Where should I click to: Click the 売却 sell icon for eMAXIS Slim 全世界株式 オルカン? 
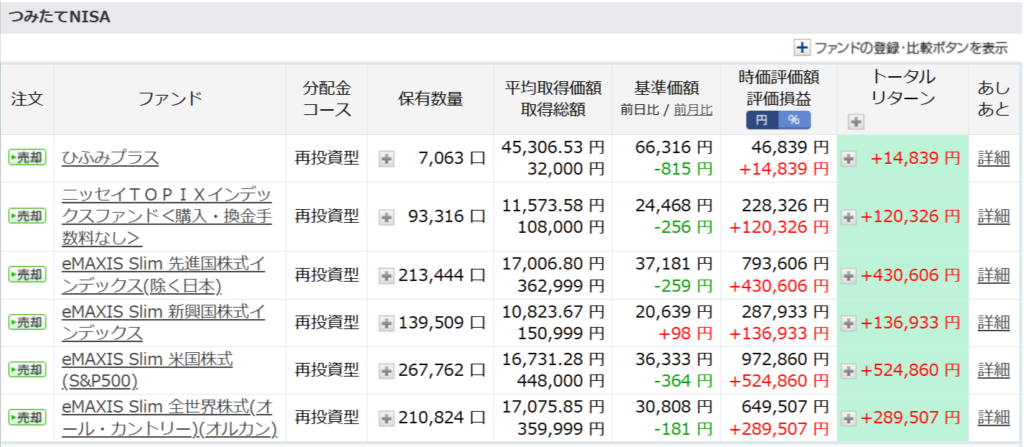27,417
